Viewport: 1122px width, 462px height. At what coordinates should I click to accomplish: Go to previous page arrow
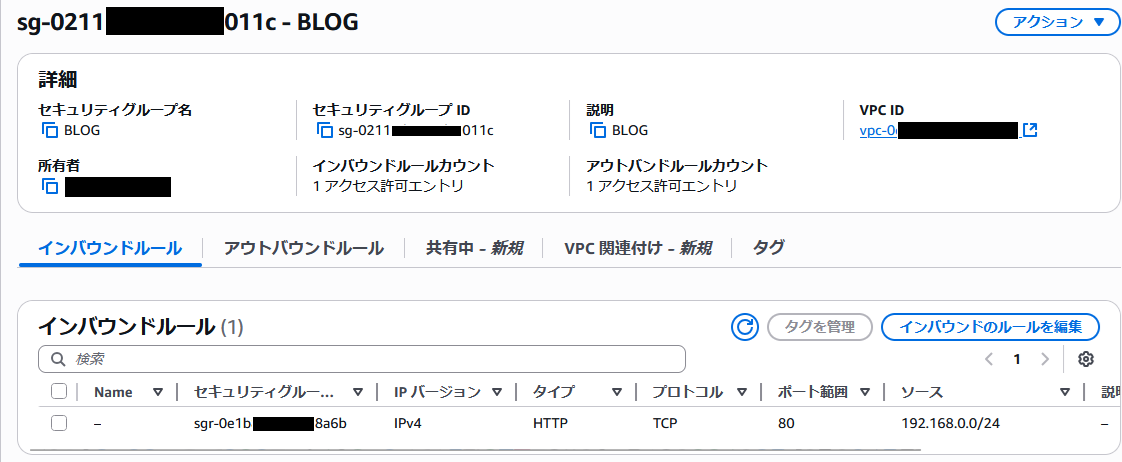[x=988, y=359]
